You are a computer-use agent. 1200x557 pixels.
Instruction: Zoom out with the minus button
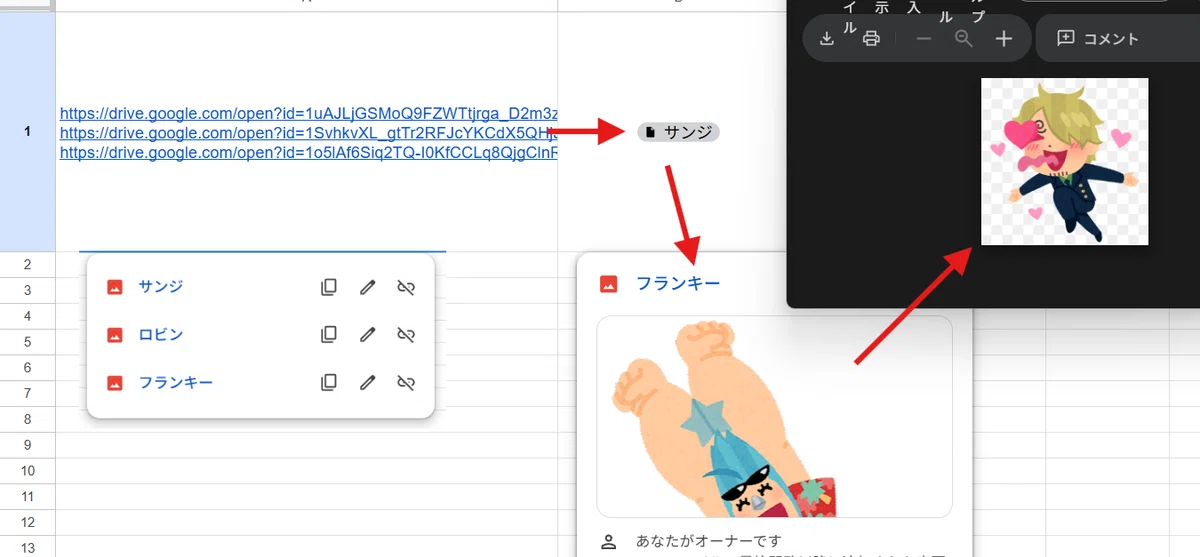[924, 39]
